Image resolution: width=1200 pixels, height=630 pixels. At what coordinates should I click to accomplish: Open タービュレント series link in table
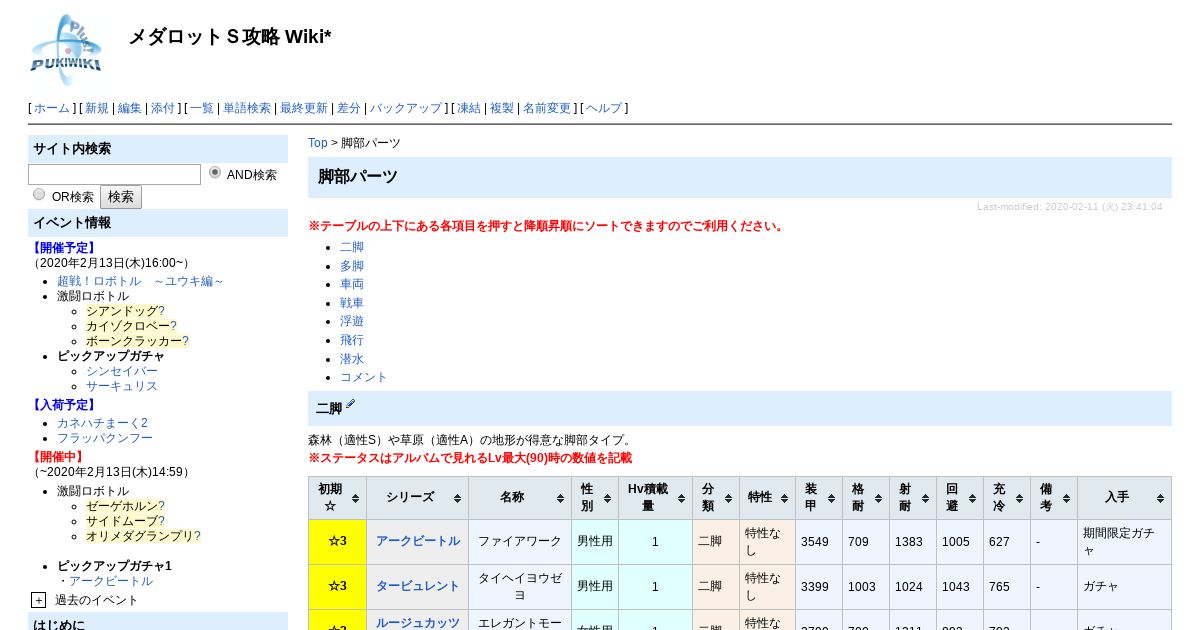[418, 586]
